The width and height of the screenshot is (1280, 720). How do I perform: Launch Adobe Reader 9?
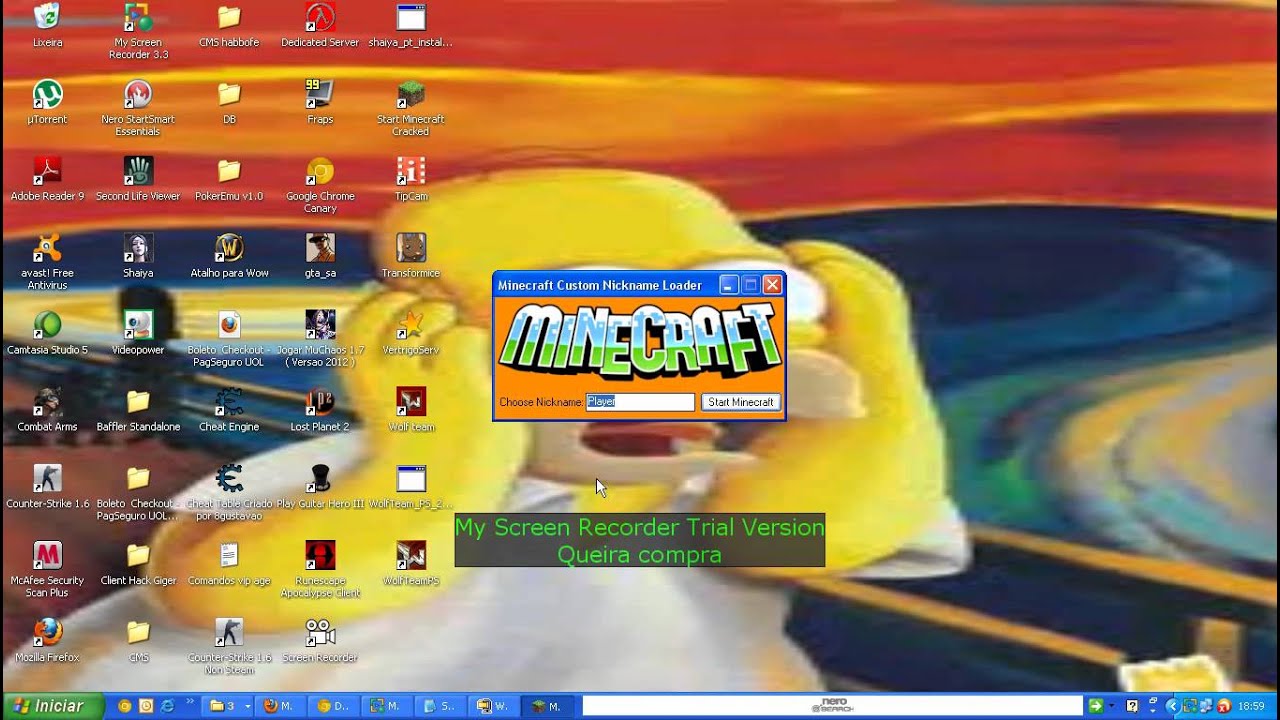click(x=47, y=180)
